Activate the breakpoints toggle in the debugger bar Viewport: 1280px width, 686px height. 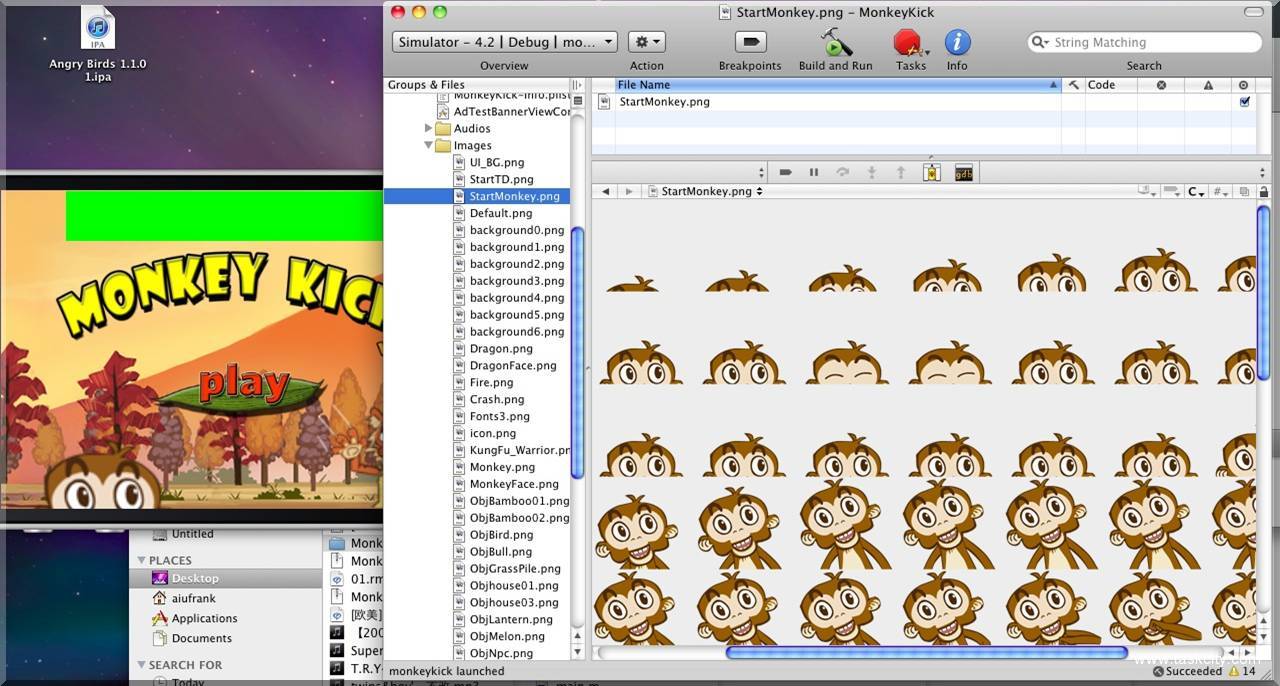(785, 172)
